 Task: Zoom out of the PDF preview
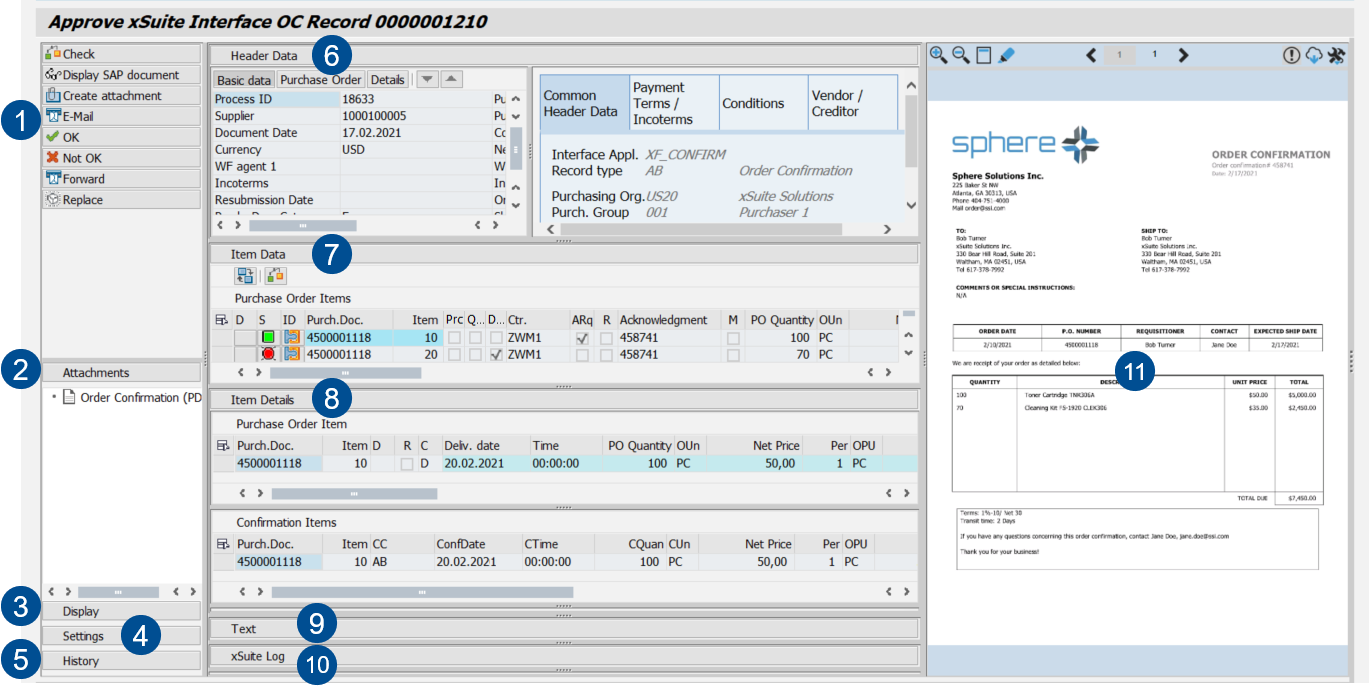[959, 55]
